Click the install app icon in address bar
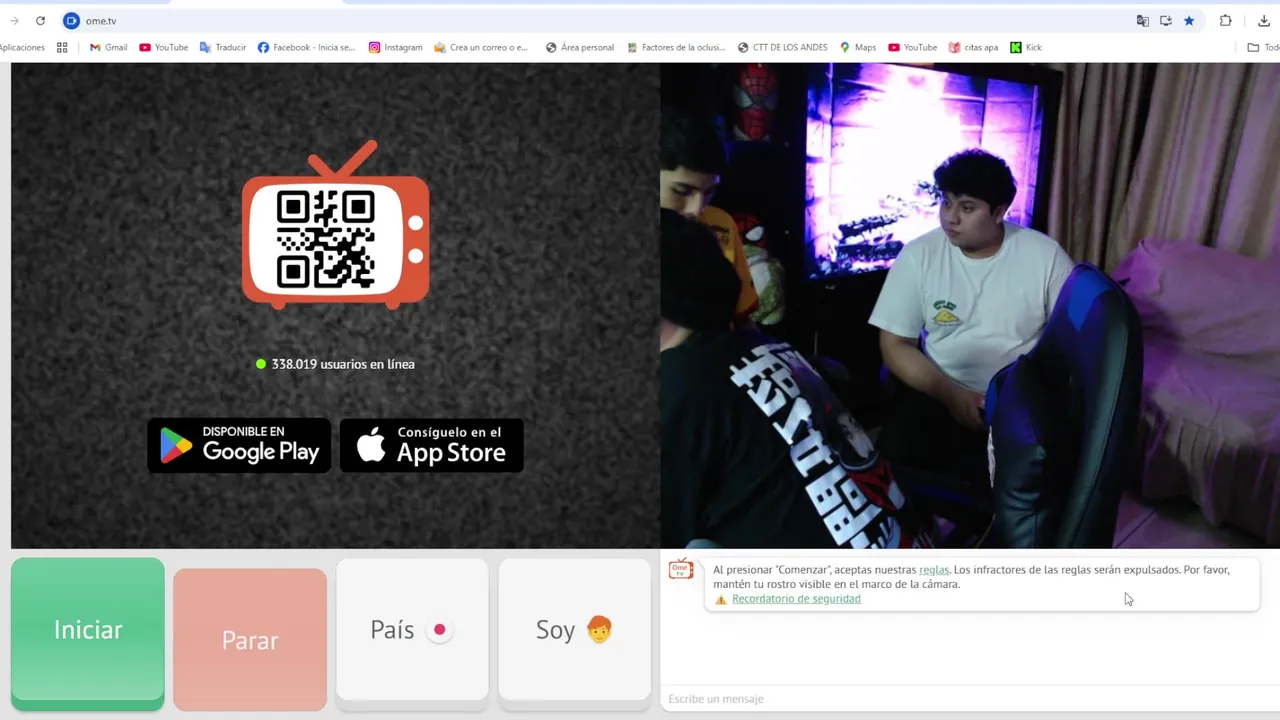 1166,20
